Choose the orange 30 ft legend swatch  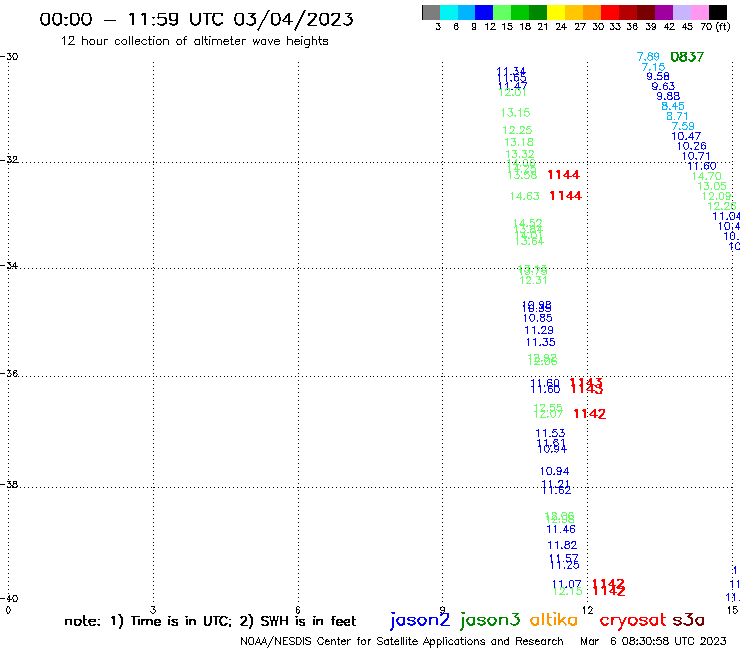pos(592,12)
